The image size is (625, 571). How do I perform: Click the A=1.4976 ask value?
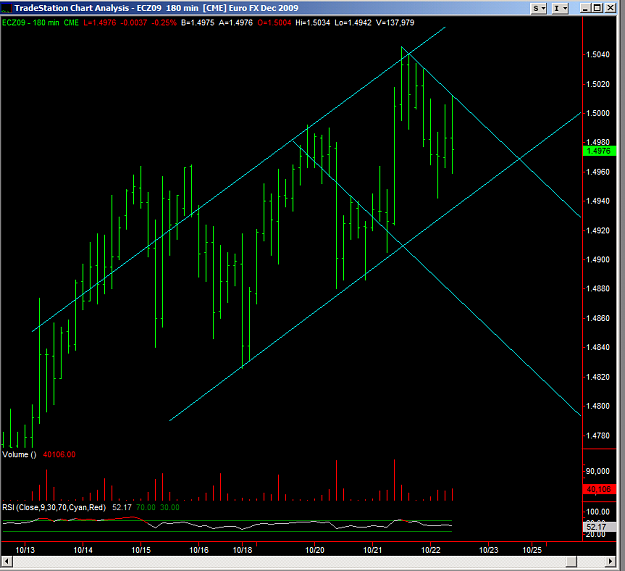[236, 23]
